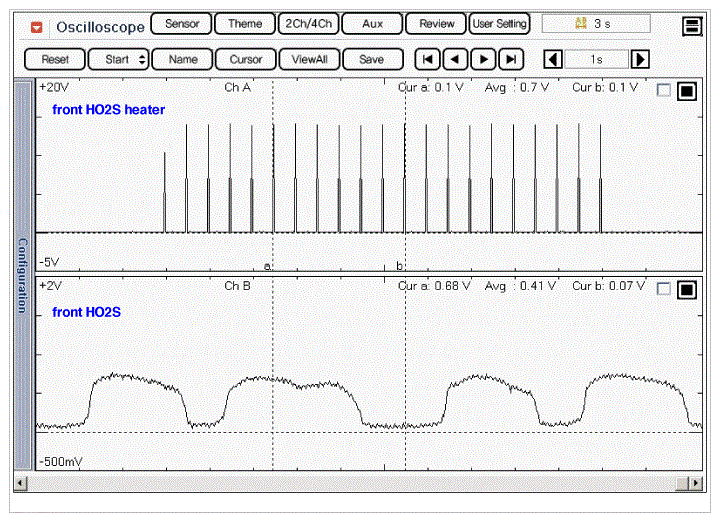The image size is (720, 522).
Task: Jump to first record with skip-start icon
Action: coord(427,59)
